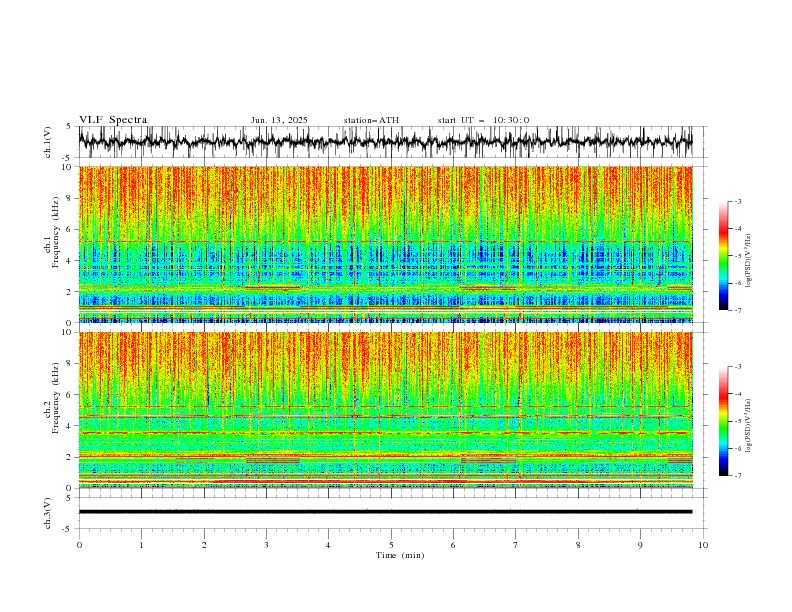Click time axis tick label "3"
This screenshot has height=612, width=792.
(266, 545)
